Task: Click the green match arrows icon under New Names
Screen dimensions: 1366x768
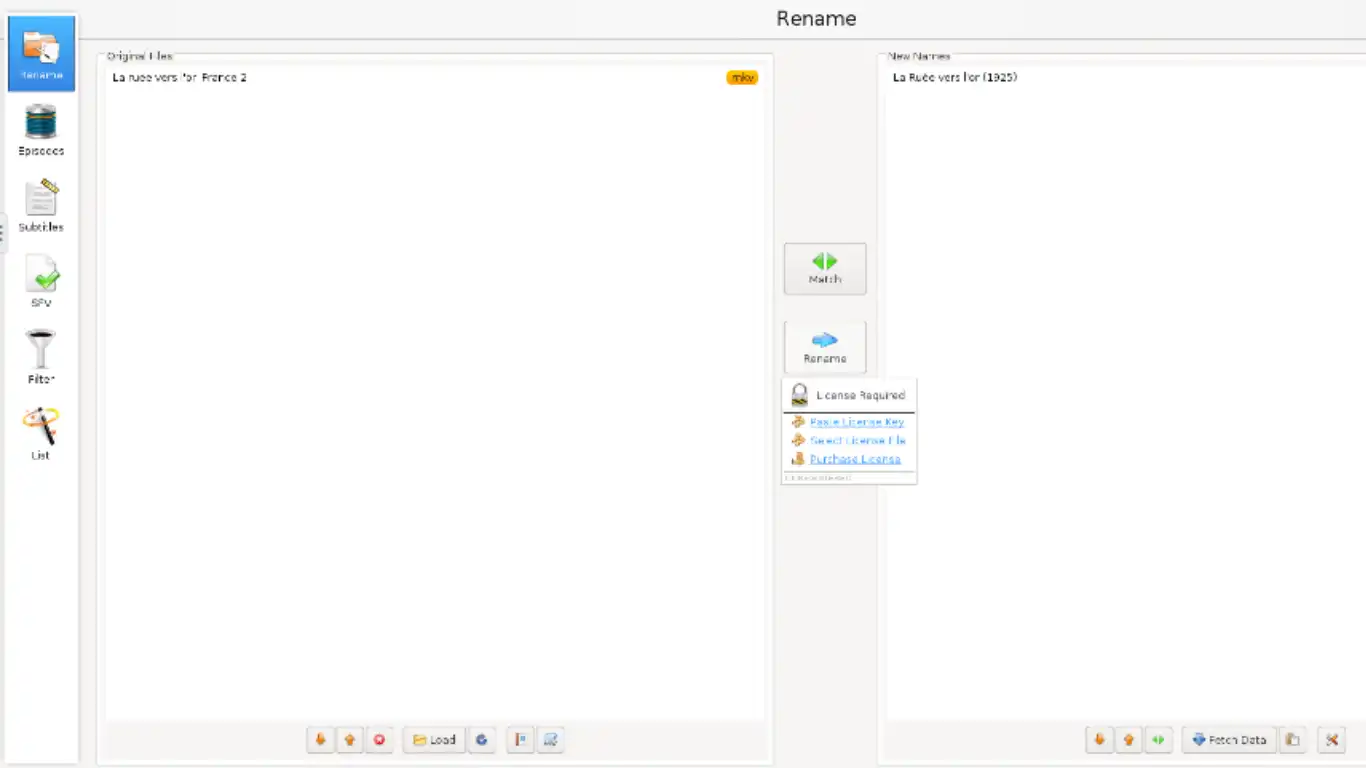Action: point(1158,740)
